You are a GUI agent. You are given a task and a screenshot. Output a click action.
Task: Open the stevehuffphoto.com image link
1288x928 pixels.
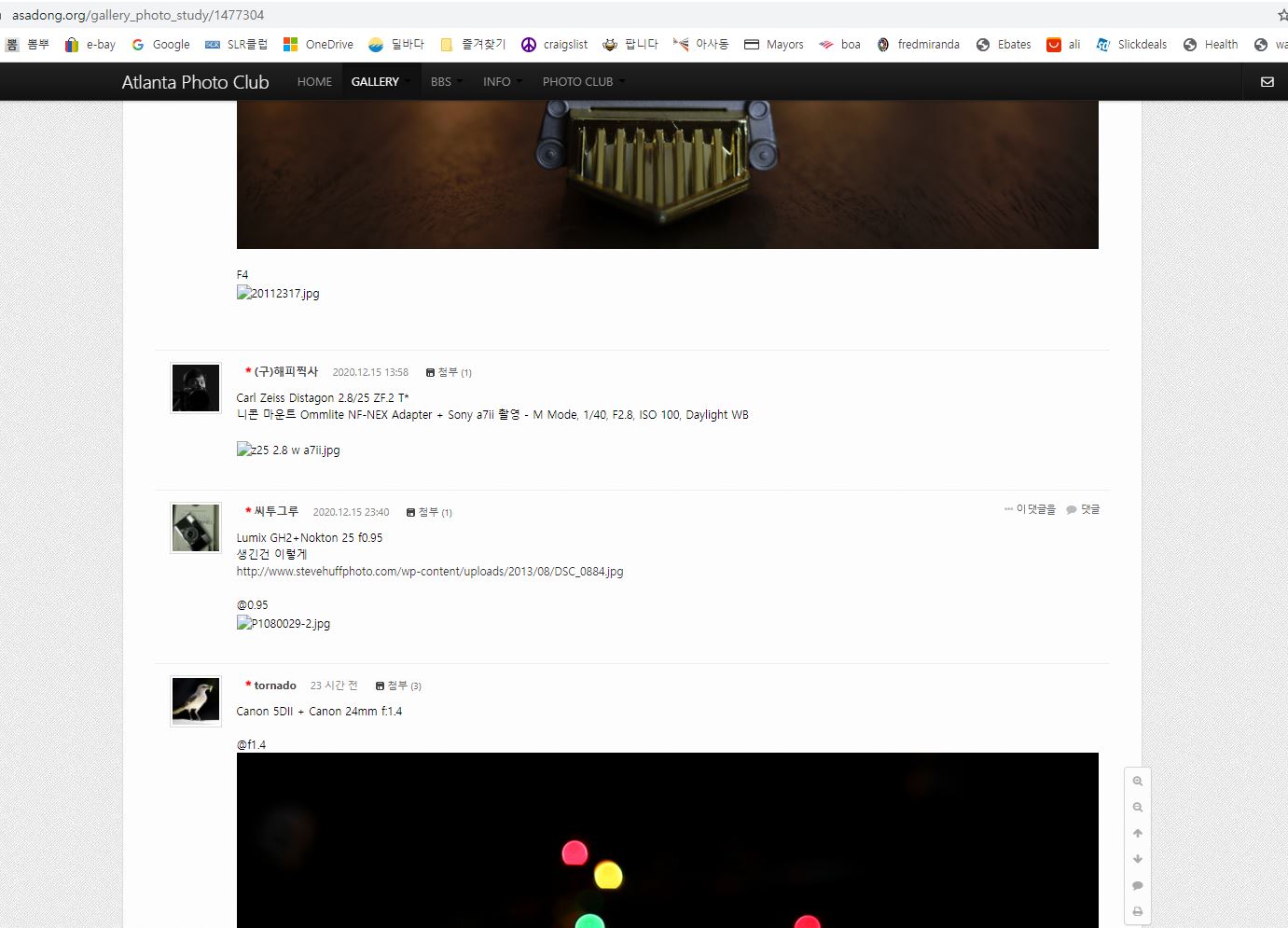[430, 572]
